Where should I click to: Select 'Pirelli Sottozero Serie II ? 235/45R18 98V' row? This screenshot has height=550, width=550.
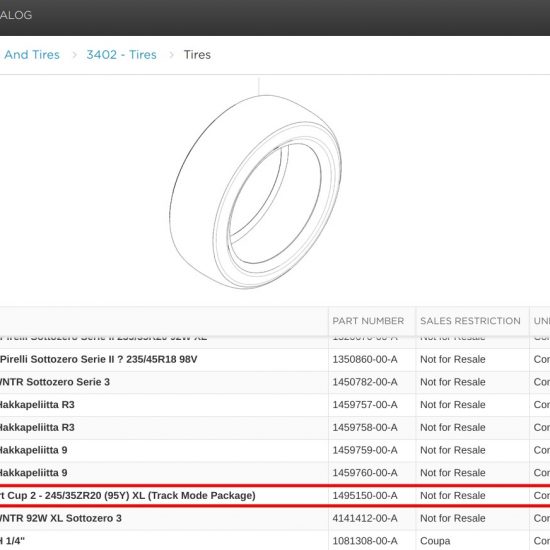click(275, 360)
